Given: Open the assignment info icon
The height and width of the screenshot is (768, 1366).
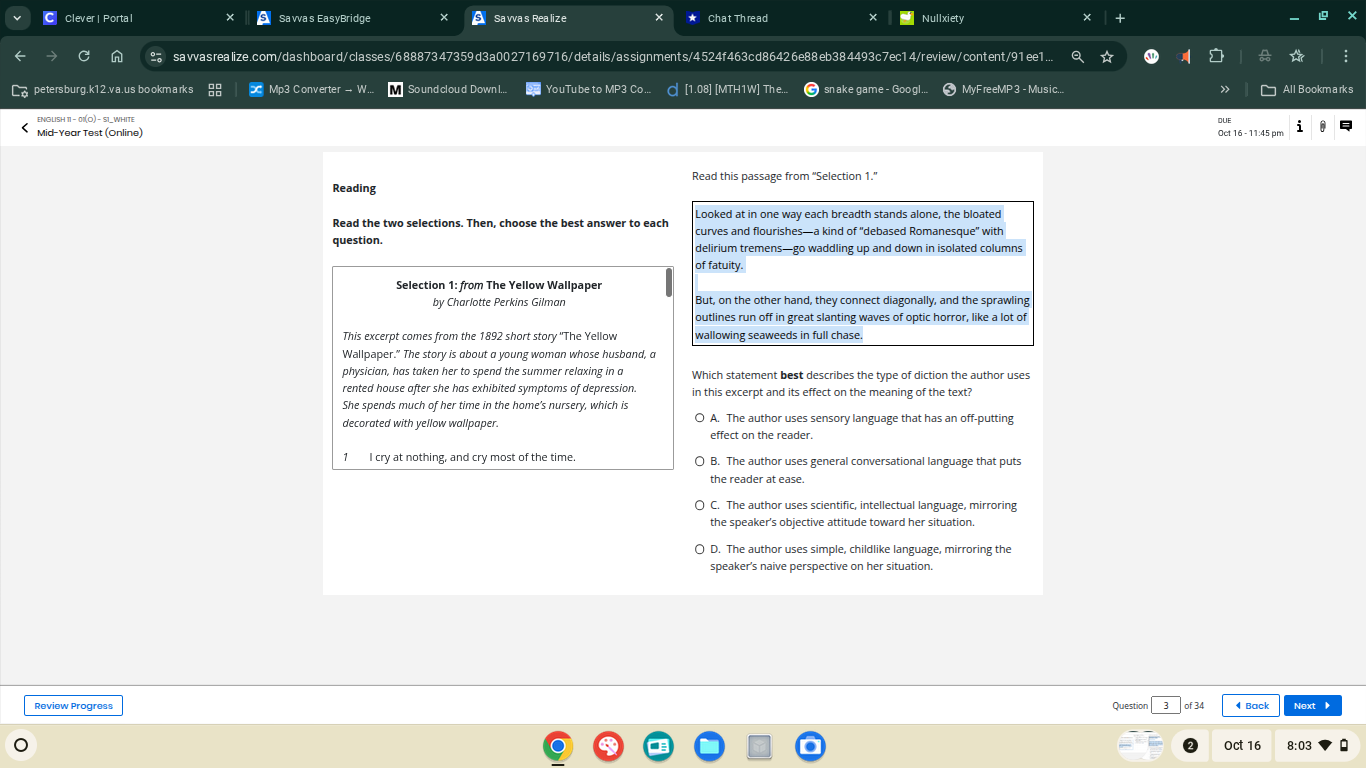Looking at the screenshot, I should tap(1299, 126).
